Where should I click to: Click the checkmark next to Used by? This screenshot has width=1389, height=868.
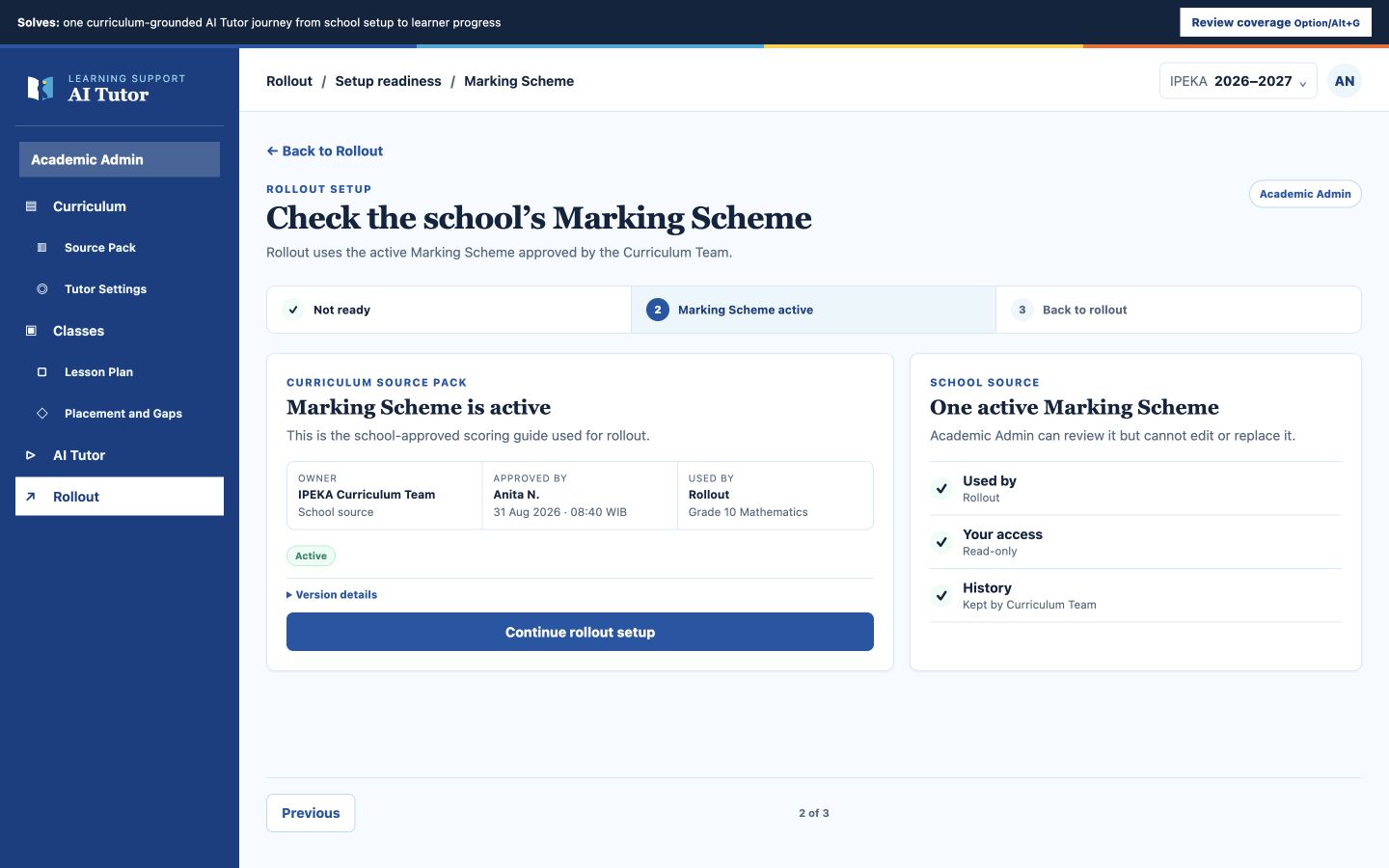(x=941, y=488)
